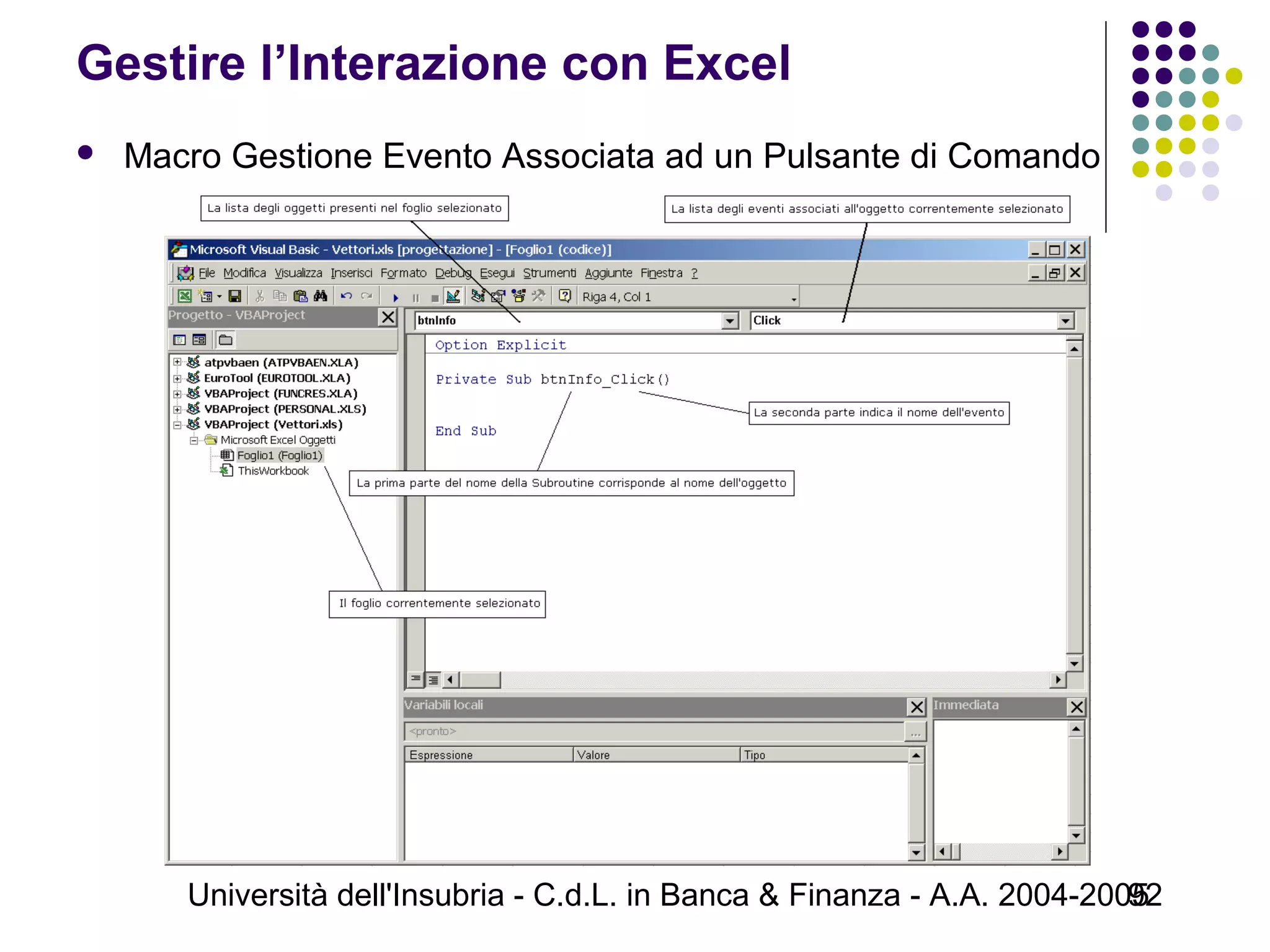Open the Object Browser toolbar icon

coord(518,296)
